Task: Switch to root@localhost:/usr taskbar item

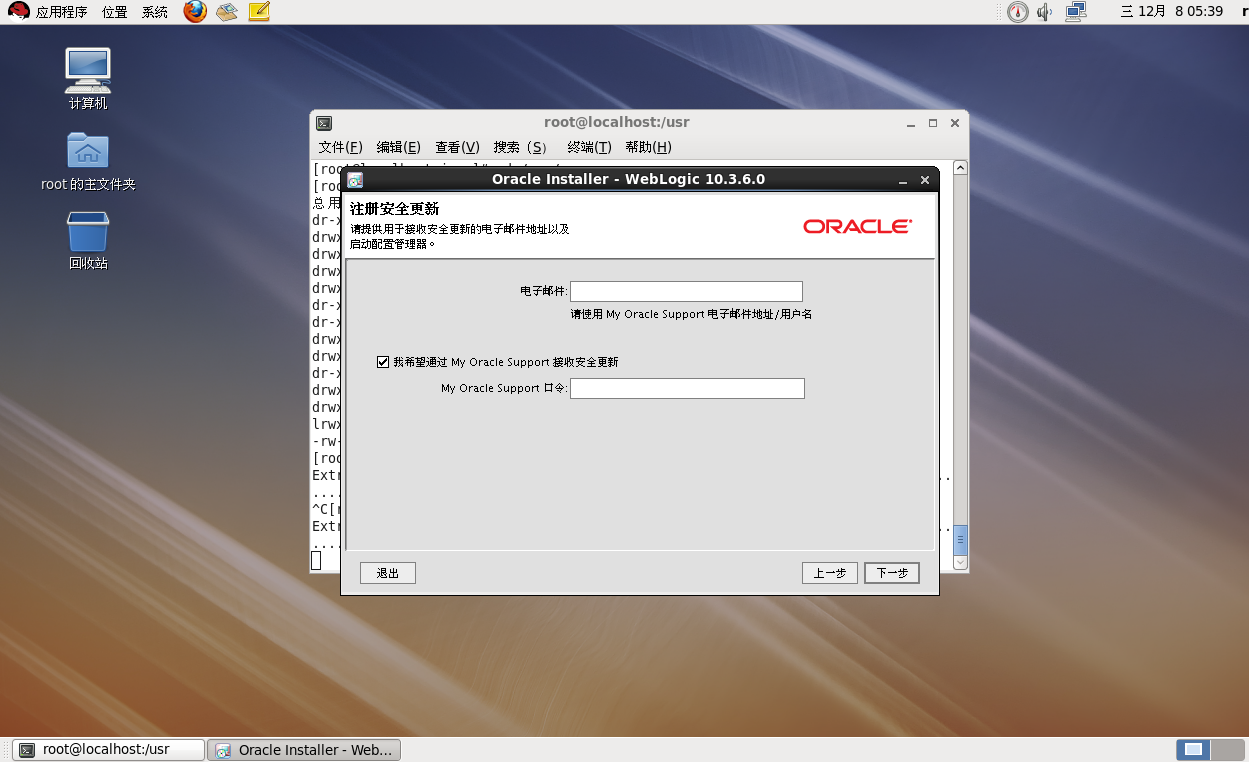Action: click(x=109, y=750)
